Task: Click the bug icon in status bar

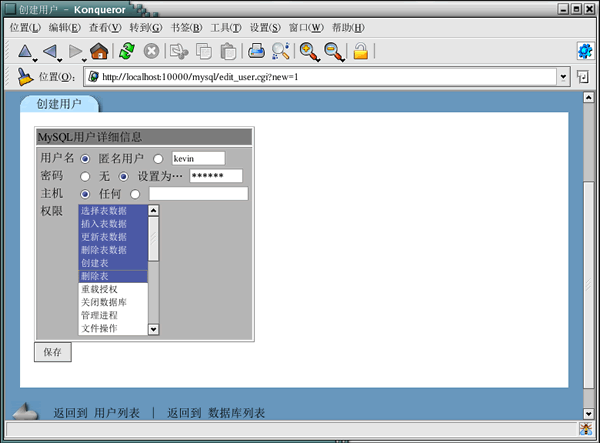Action: pos(585,429)
